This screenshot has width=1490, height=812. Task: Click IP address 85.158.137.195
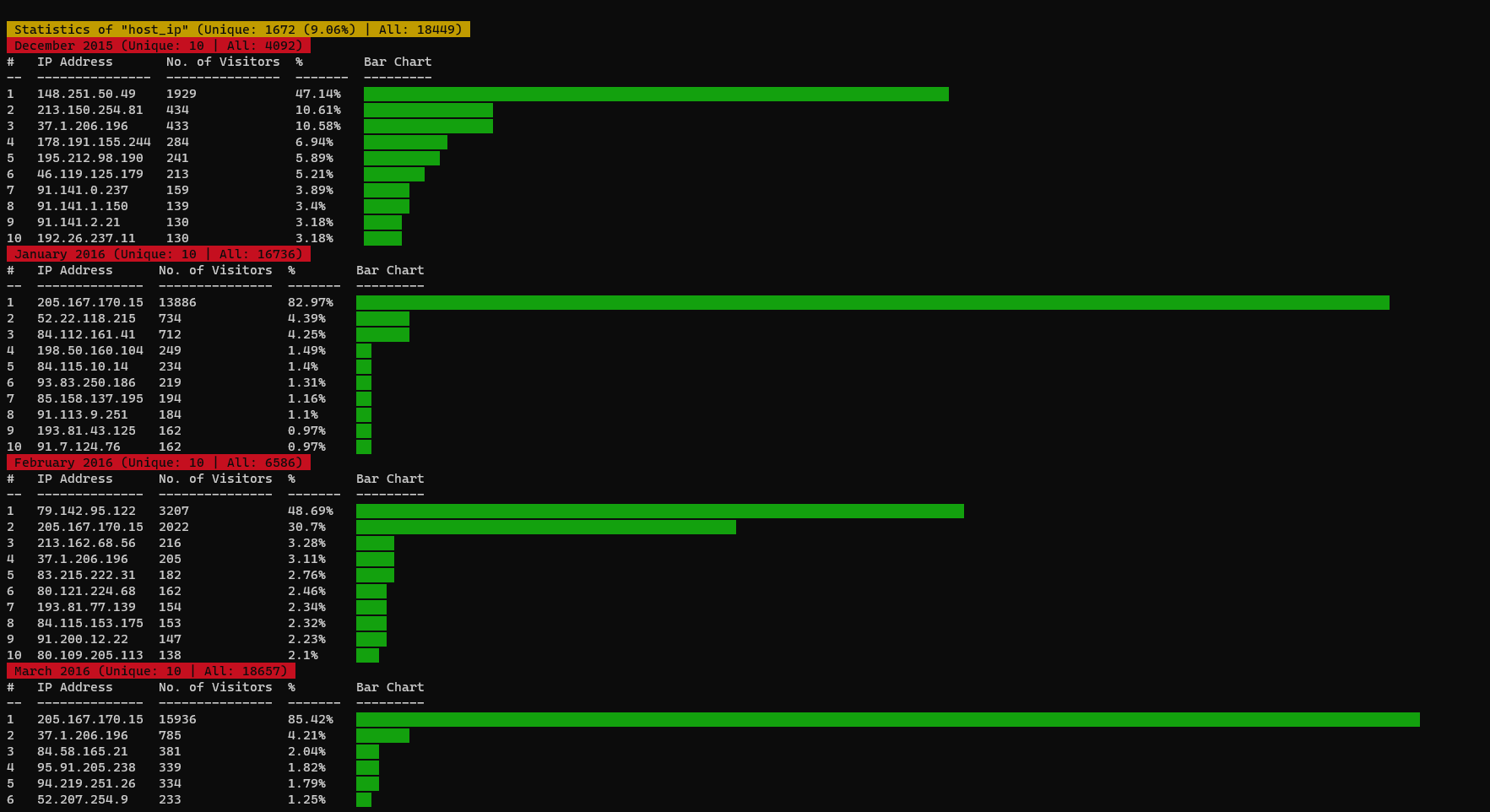pyautogui.click(x=90, y=398)
